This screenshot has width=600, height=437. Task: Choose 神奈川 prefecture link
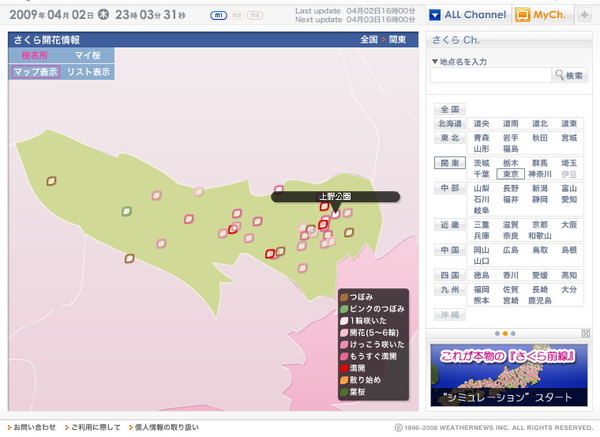[x=540, y=174]
